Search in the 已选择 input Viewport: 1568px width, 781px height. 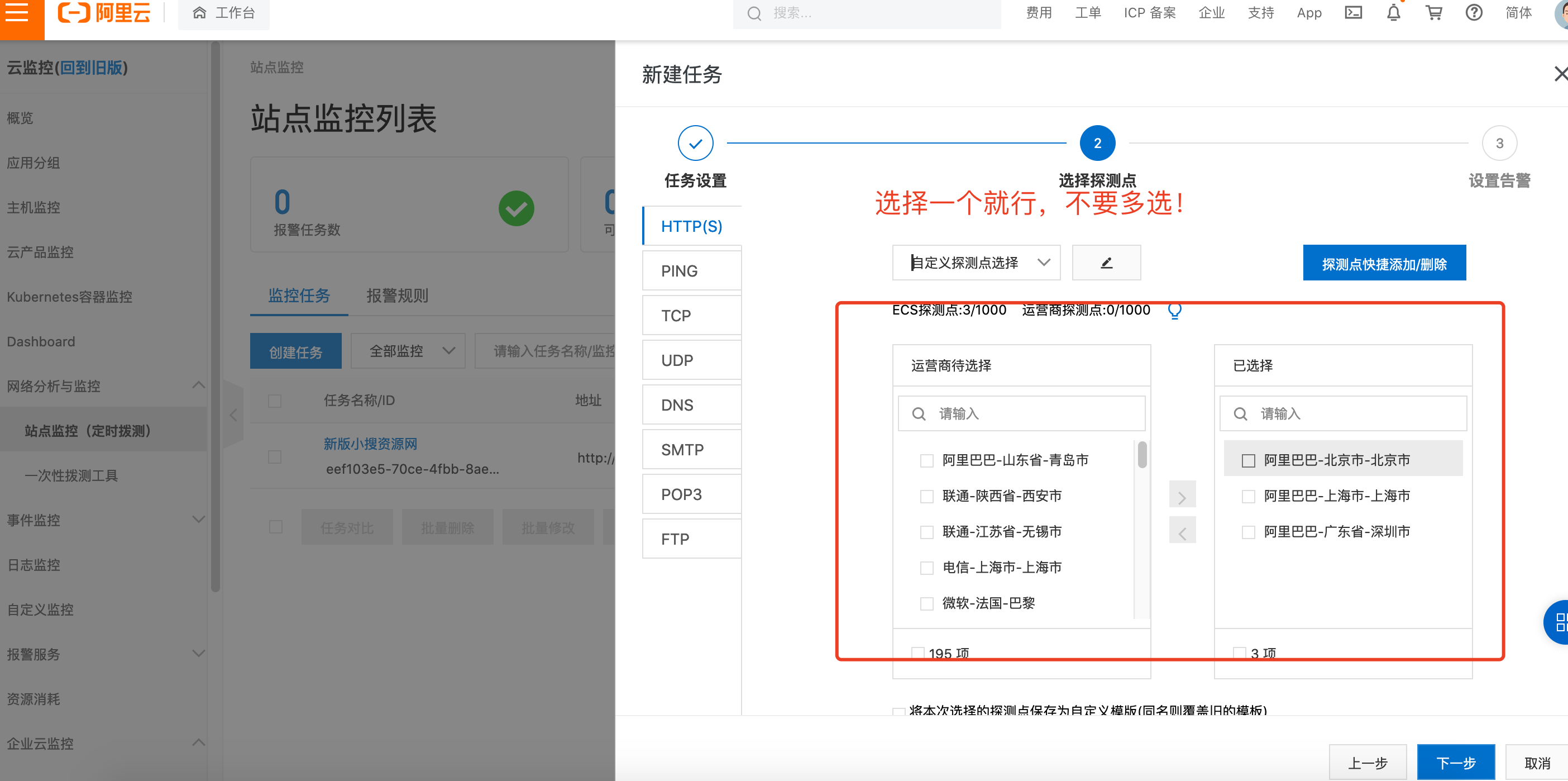1343,413
